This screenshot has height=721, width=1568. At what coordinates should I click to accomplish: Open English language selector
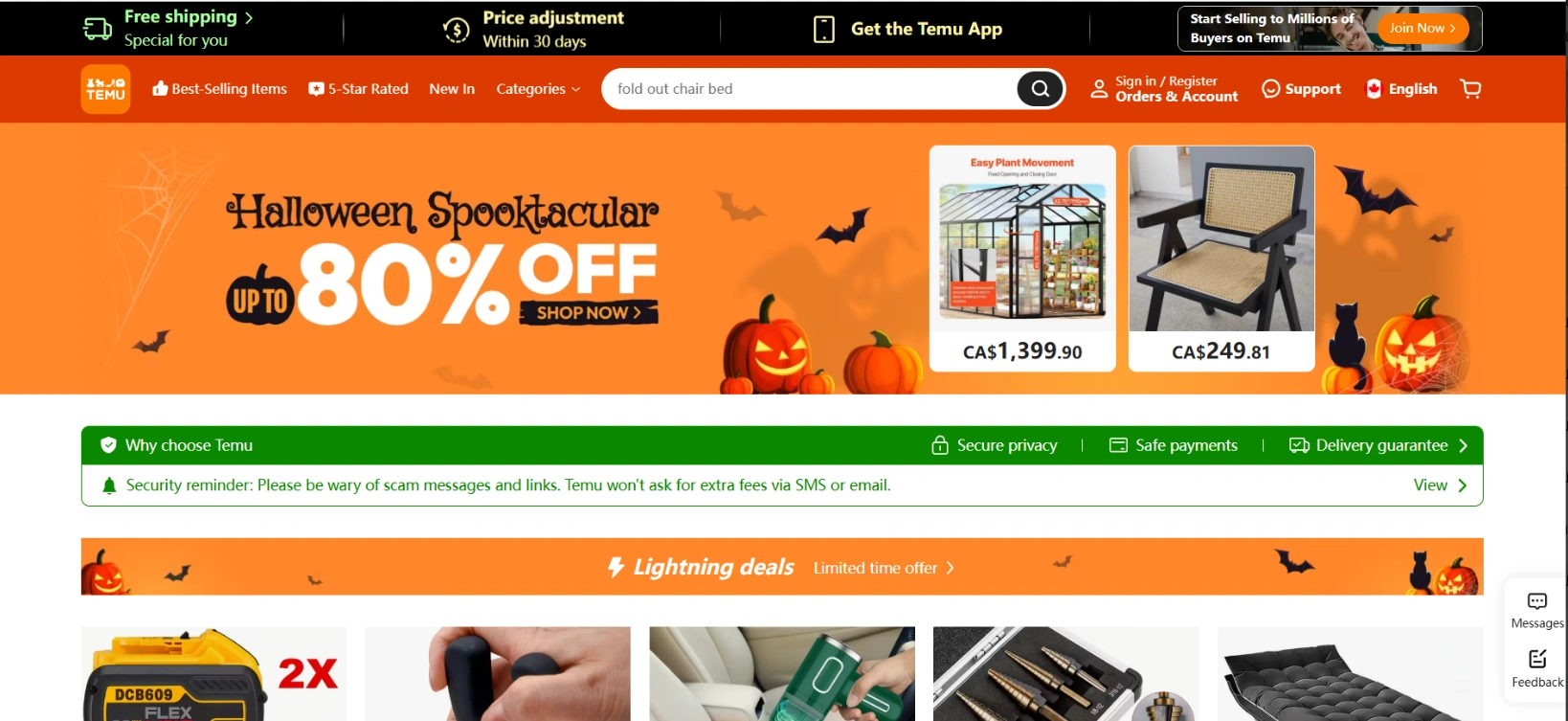[x=1401, y=89]
